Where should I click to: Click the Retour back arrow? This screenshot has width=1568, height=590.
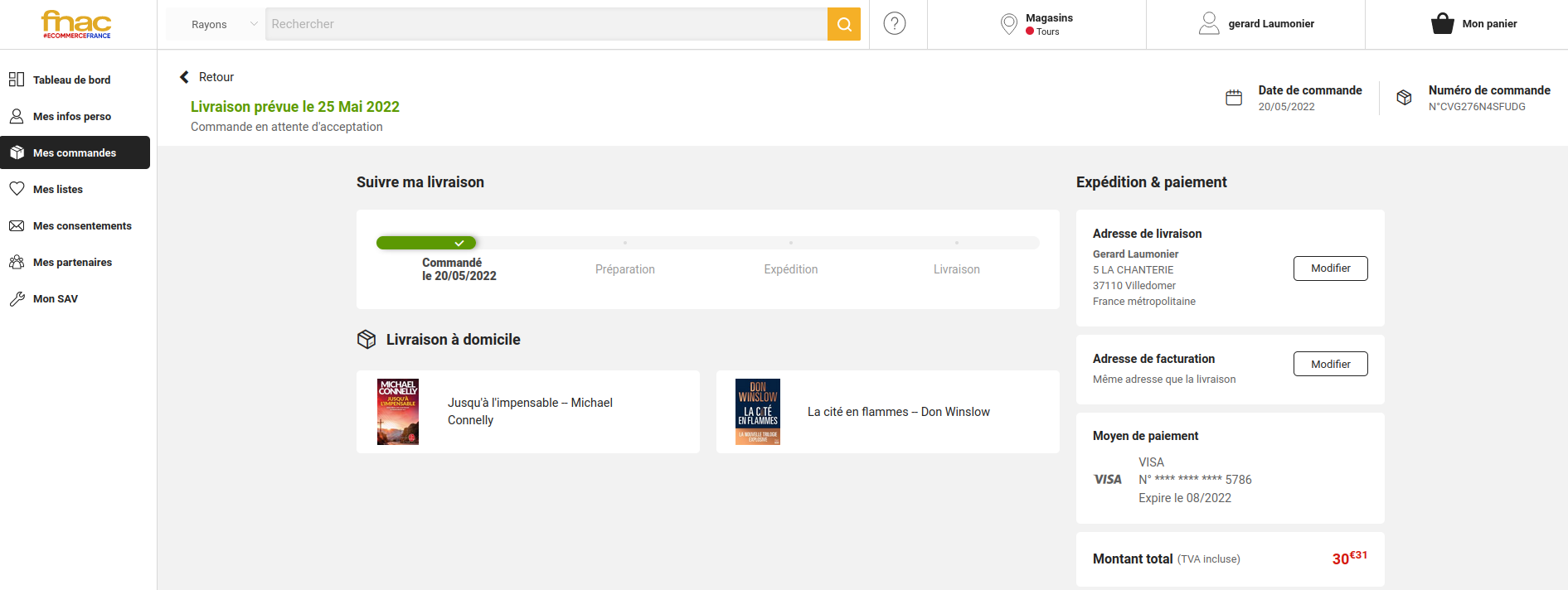pyautogui.click(x=184, y=77)
